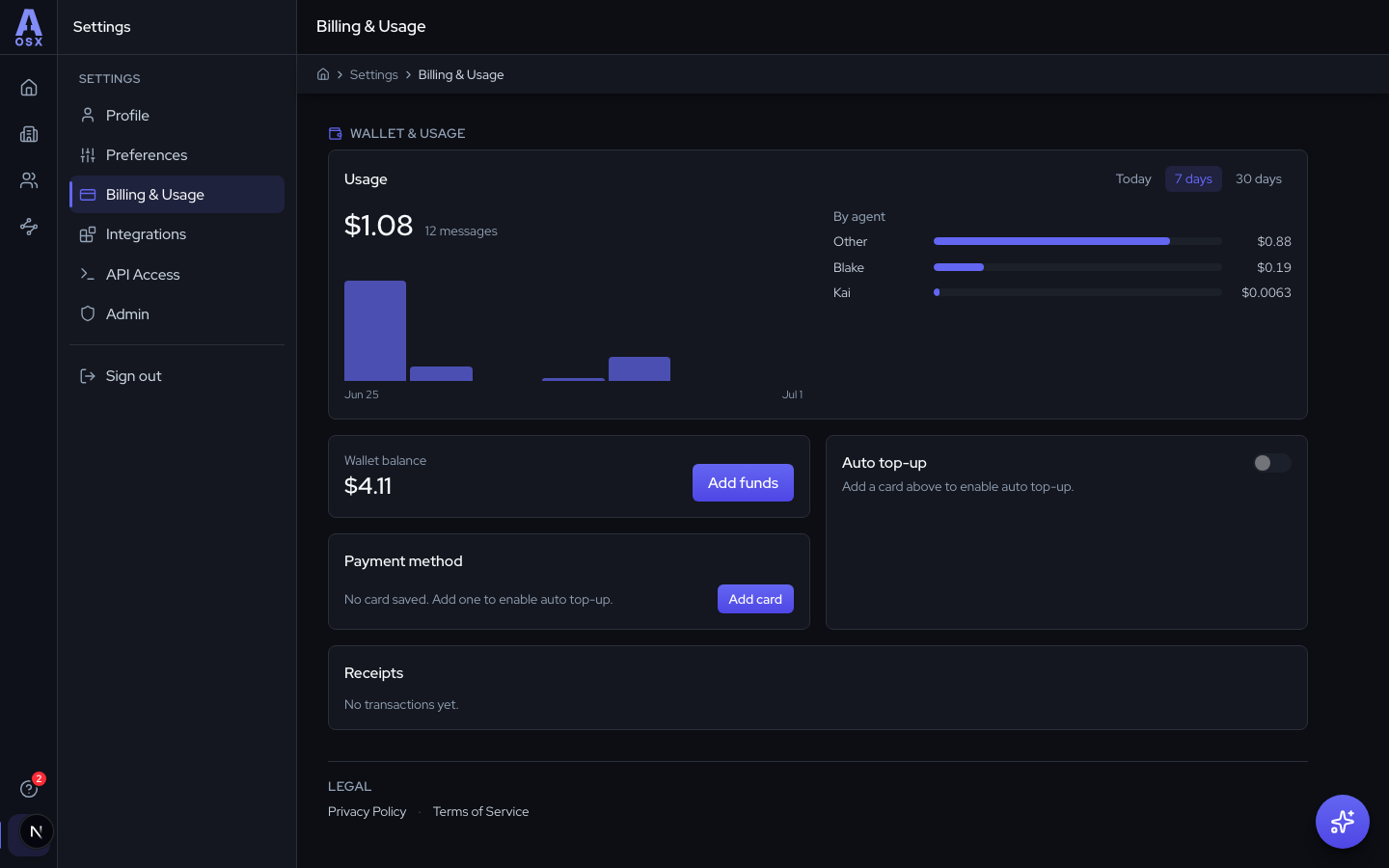Open the Admin settings section
The height and width of the screenshot is (868, 1389).
point(177,314)
